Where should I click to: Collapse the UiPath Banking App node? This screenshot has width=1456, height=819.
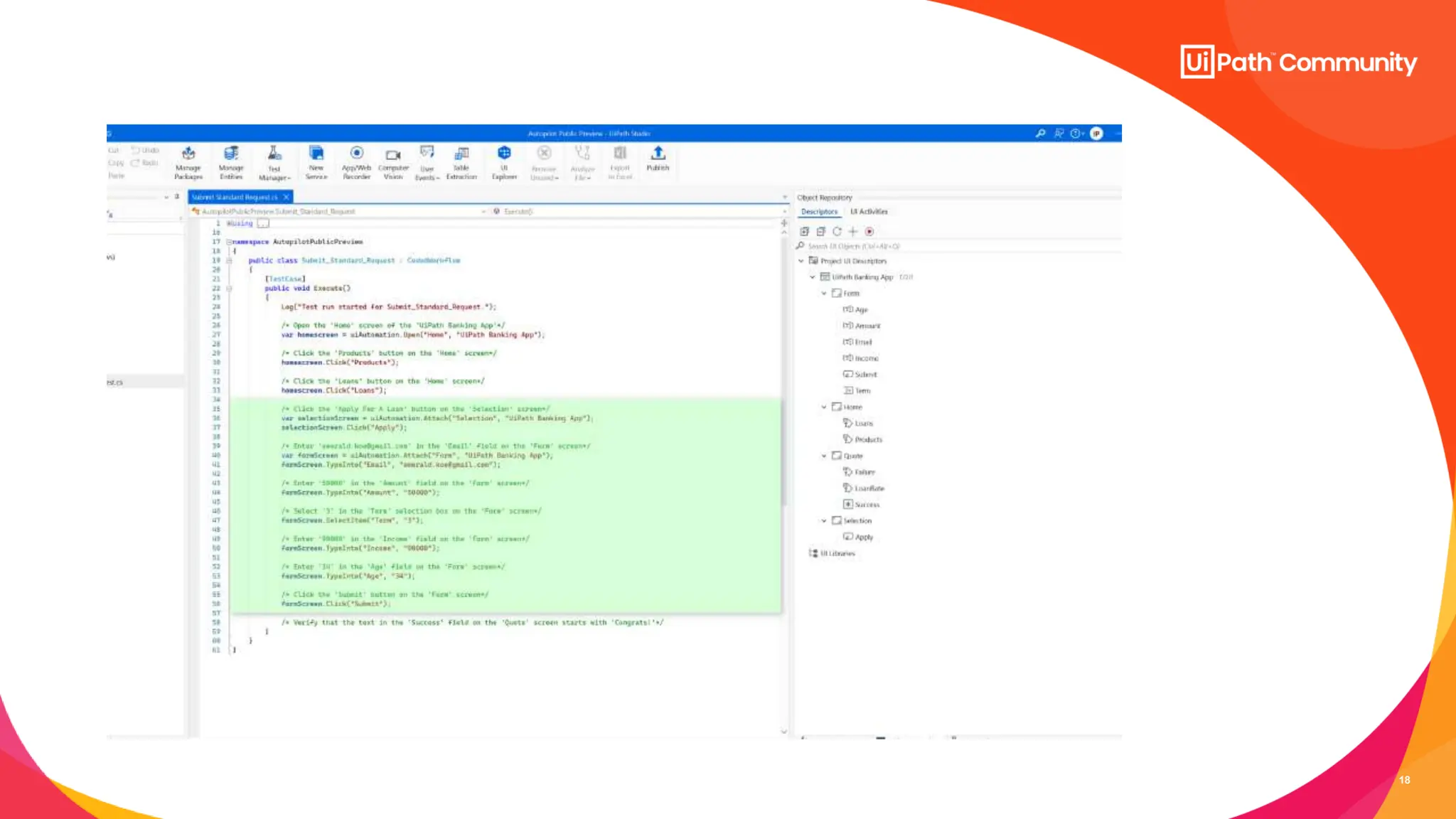[813, 277]
